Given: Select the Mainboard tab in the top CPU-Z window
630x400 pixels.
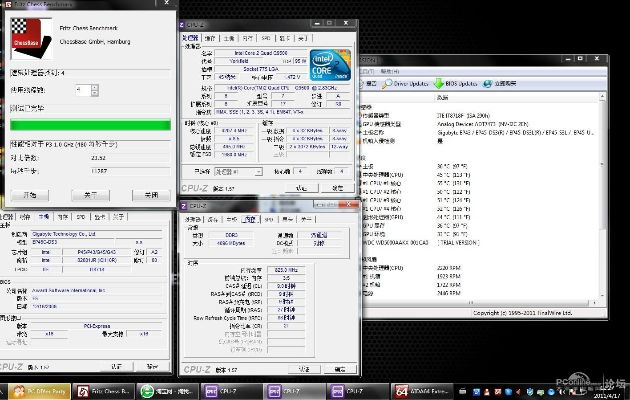Looking at the screenshot, I should [x=229, y=39].
